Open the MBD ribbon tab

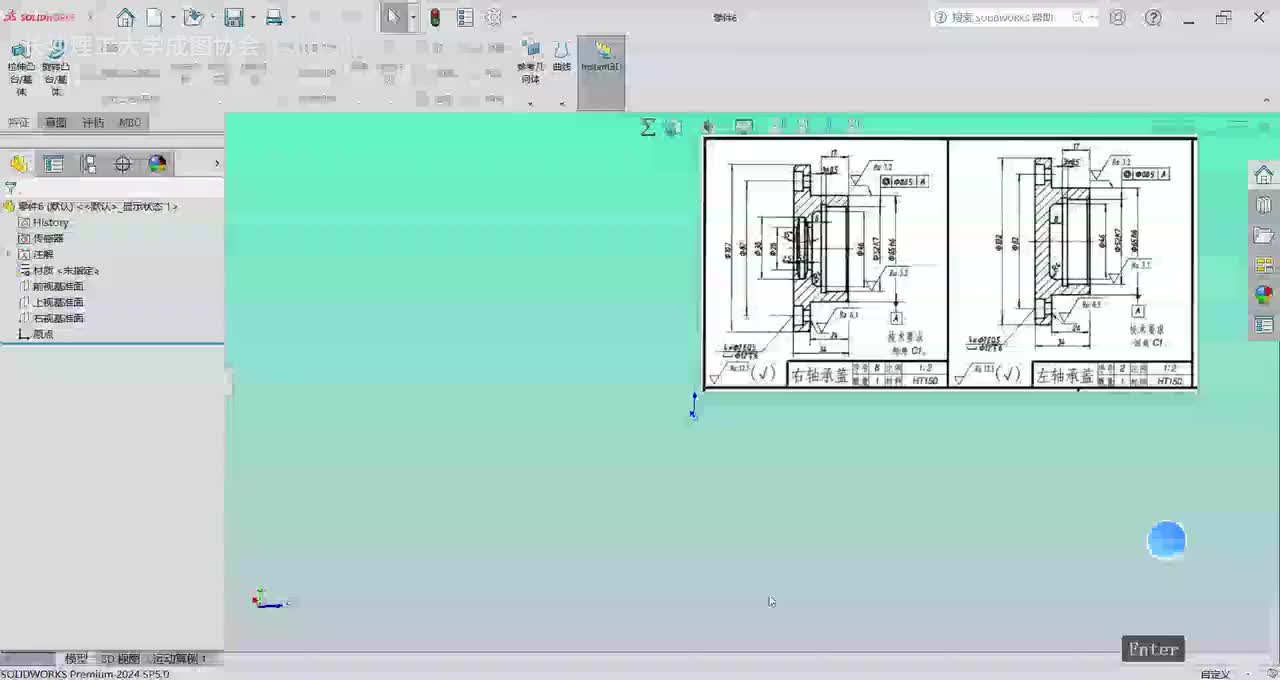130,122
